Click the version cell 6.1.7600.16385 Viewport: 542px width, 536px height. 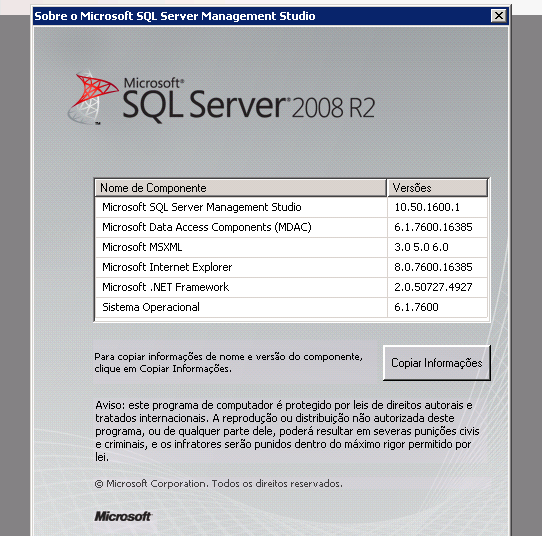[433, 227]
